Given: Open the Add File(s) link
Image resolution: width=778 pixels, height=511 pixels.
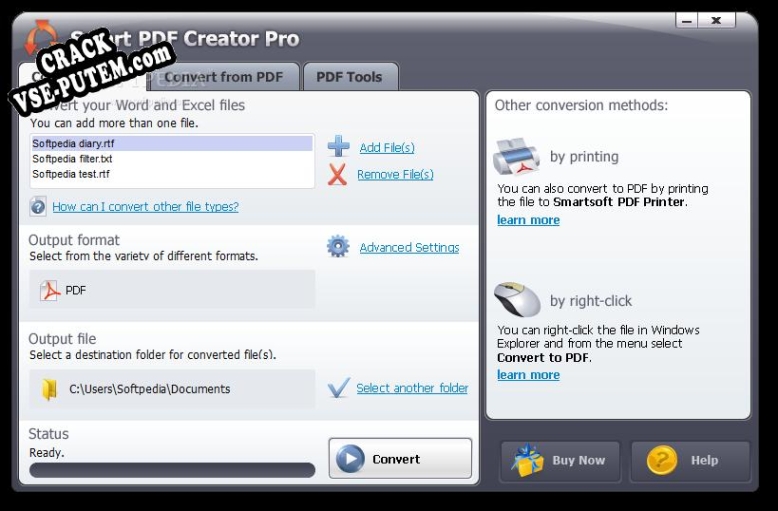Looking at the screenshot, I should [387, 147].
